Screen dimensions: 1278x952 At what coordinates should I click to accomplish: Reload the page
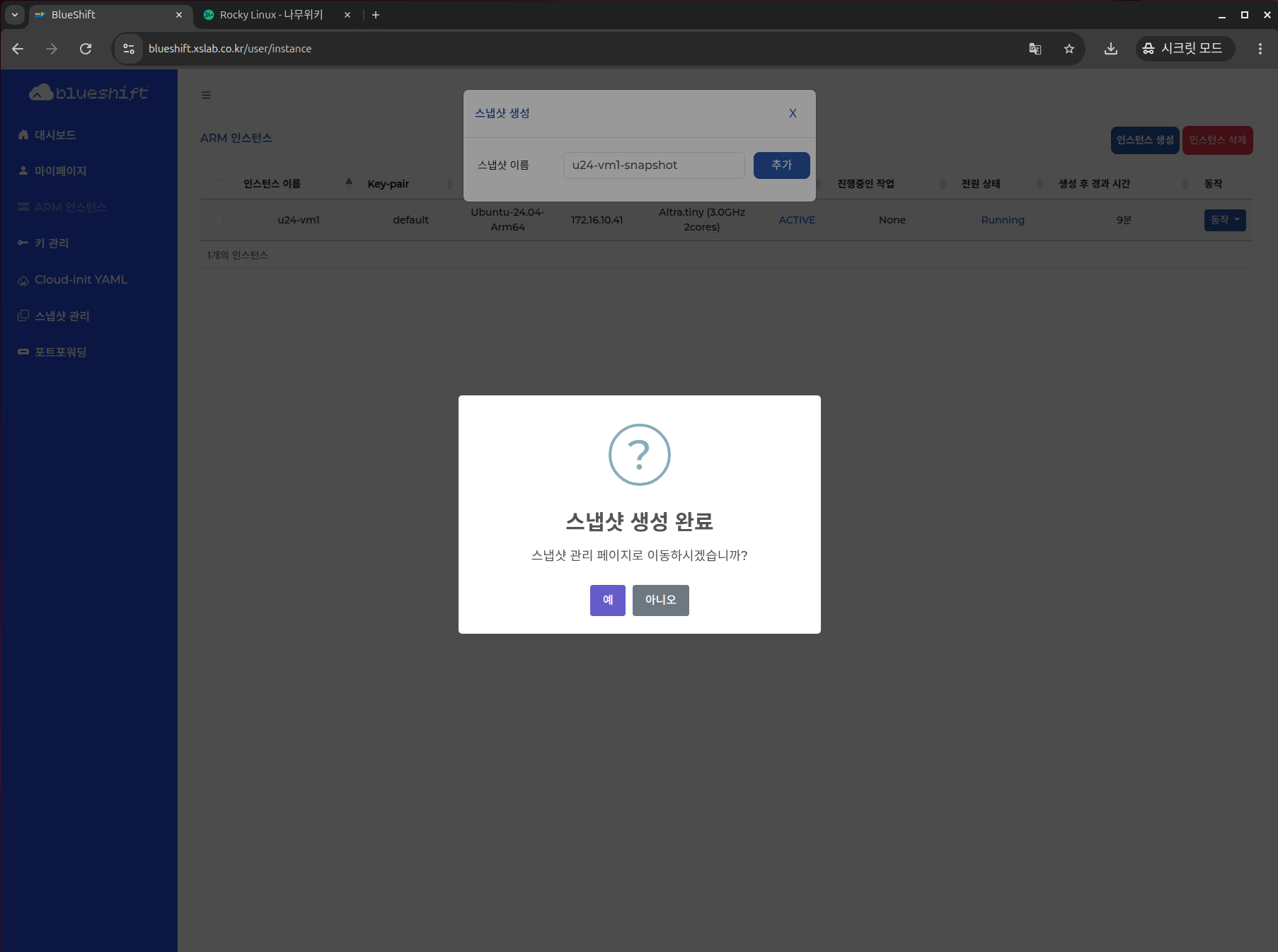point(86,49)
